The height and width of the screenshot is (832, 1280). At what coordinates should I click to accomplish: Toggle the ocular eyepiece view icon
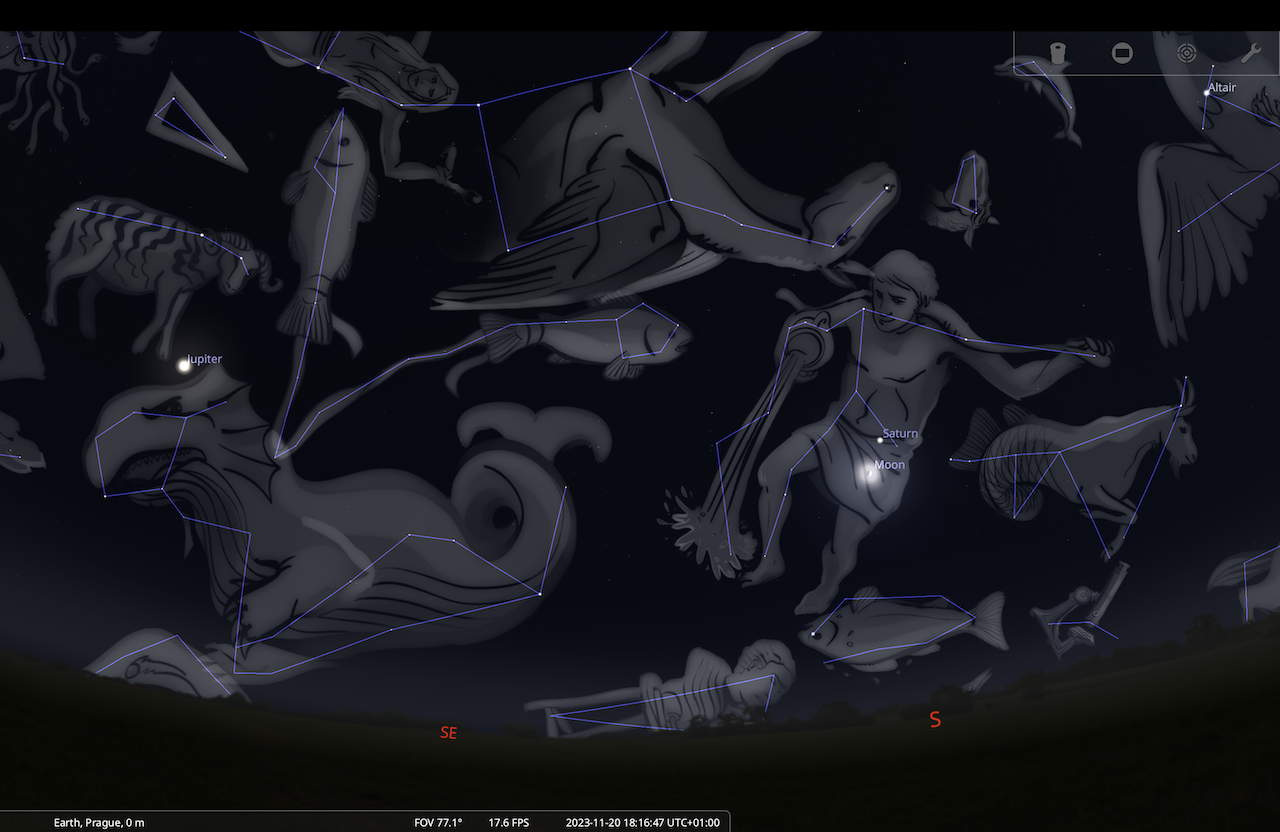(x=1059, y=53)
